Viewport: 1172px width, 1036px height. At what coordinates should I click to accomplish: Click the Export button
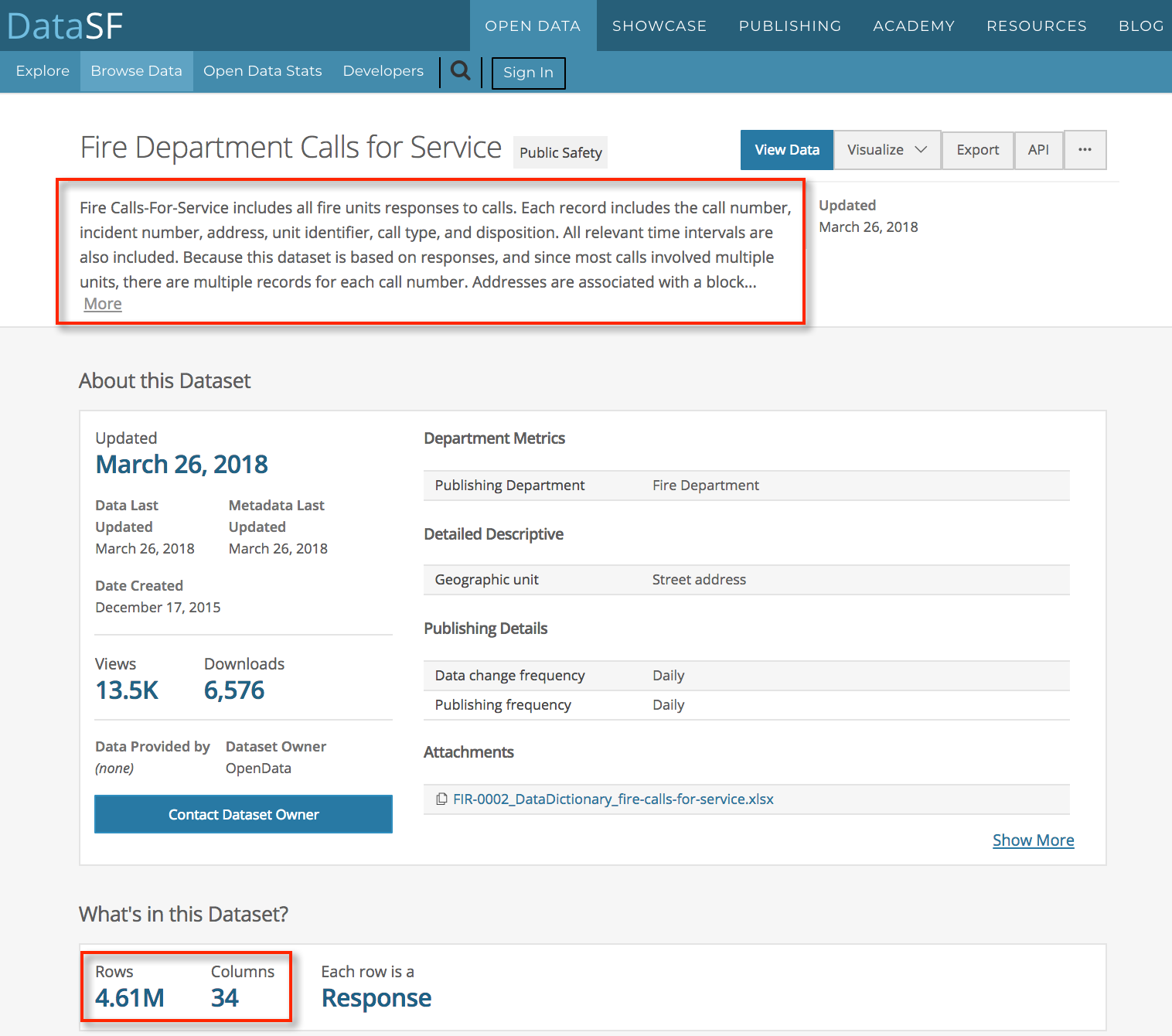click(978, 150)
